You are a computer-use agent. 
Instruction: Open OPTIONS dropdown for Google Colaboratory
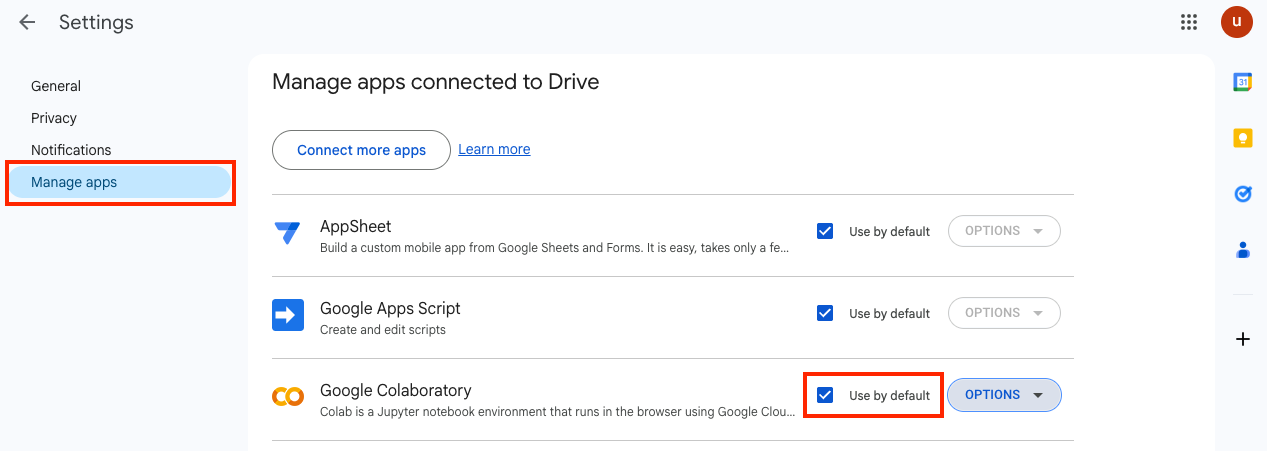click(x=1004, y=395)
